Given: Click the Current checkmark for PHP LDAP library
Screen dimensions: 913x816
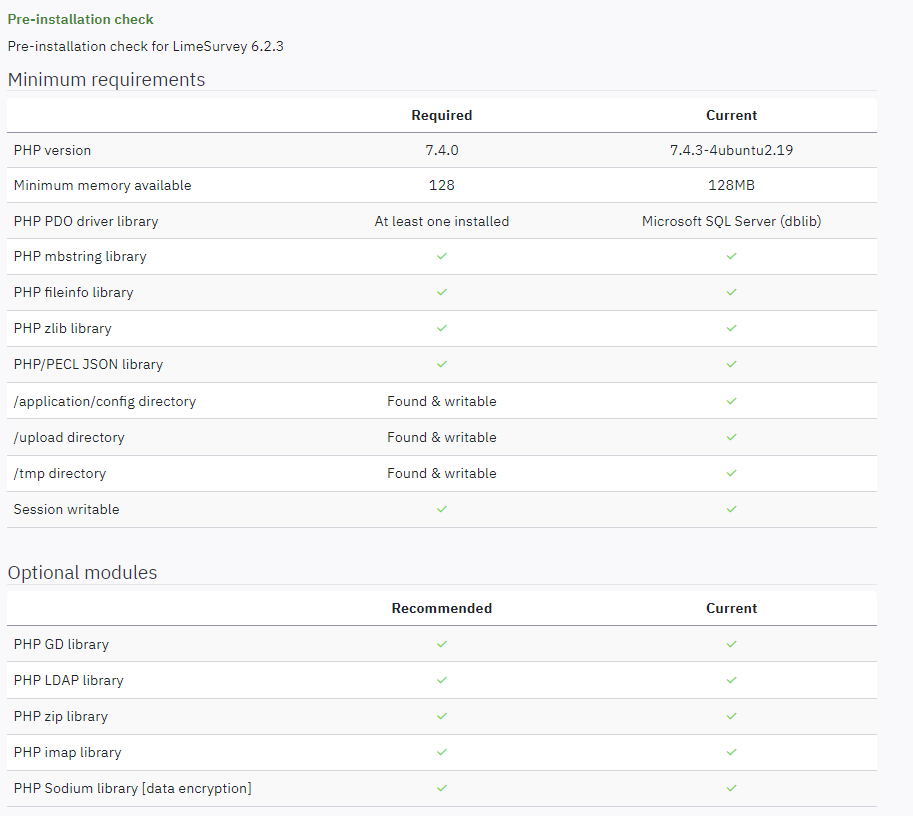Looking at the screenshot, I should (731, 680).
